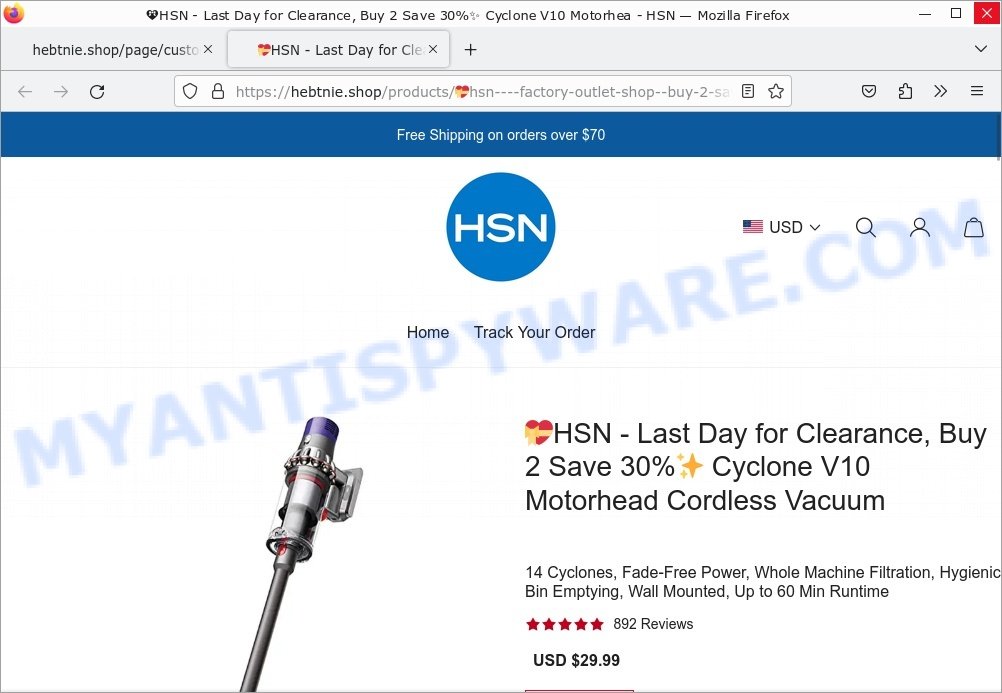Open the Firefox hamburger application menu
Viewport: 1002px width, 693px height.
976,91
